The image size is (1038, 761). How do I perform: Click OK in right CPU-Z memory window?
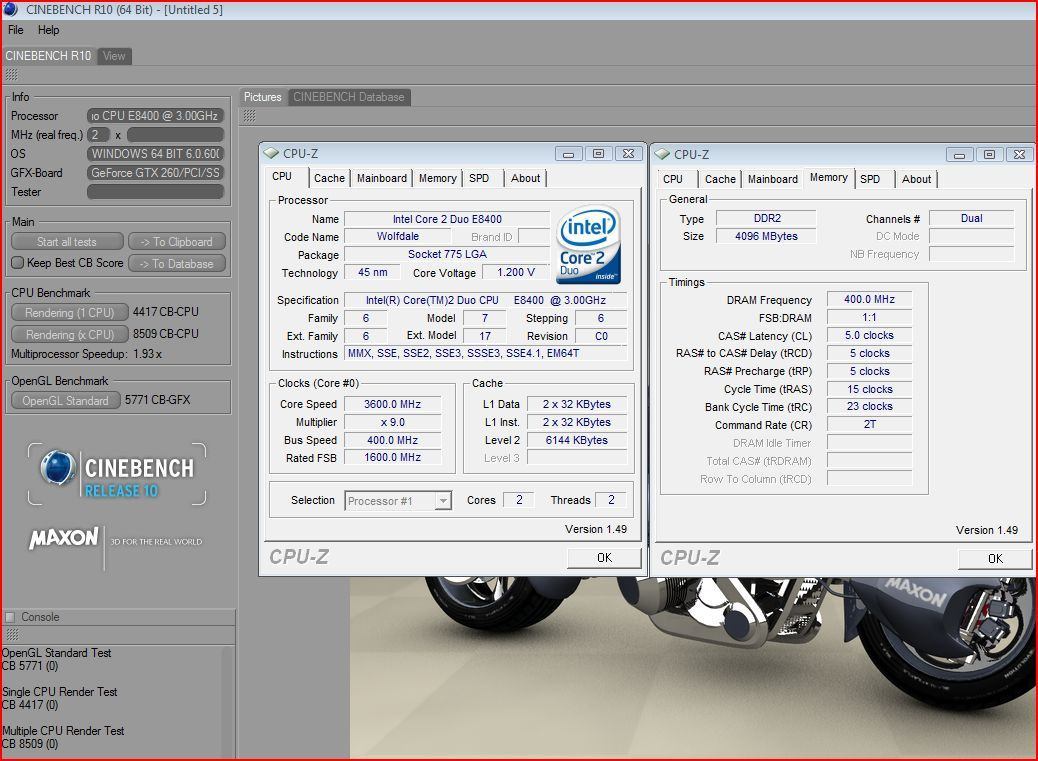995,559
